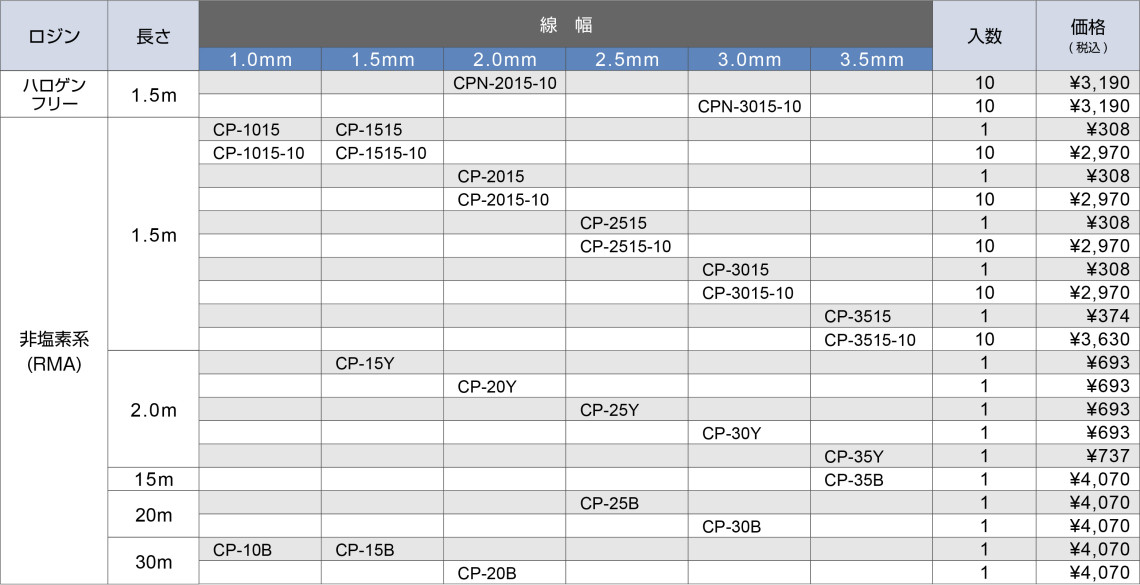Select the CP-1015-10 product cell
The height and width of the screenshot is (585, 1140).
pos(259,153)
